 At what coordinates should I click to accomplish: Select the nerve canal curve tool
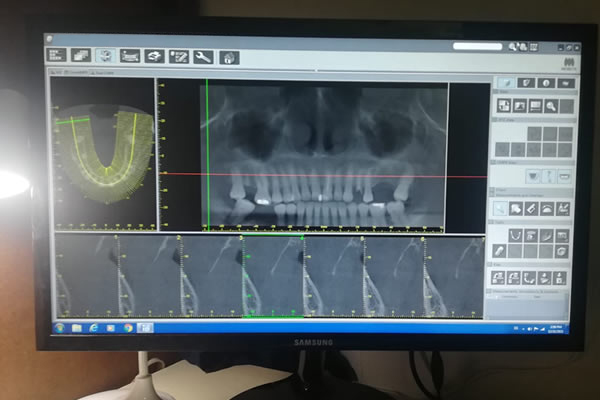click(546, 236)
